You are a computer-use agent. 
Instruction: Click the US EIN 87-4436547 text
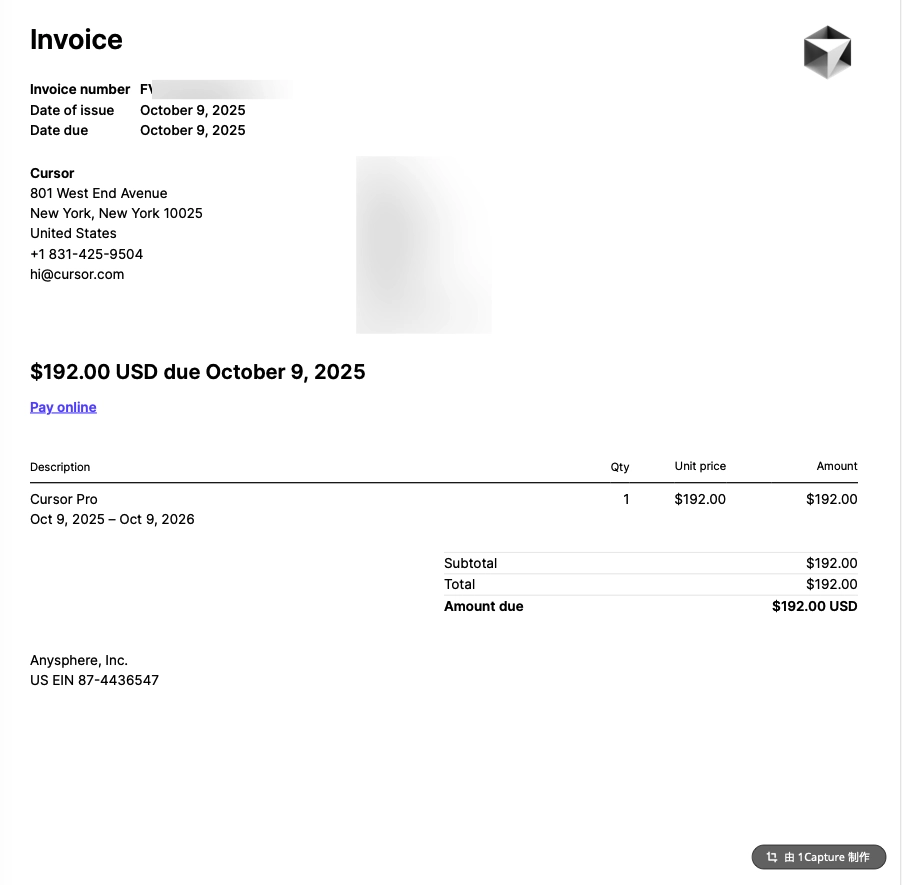(x=94, y=680)
